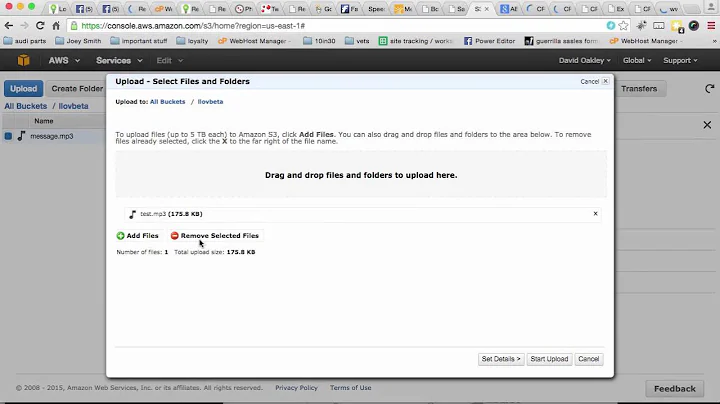
Task: Click ilovbeta breadcrumb in background page
Action: 73,106
